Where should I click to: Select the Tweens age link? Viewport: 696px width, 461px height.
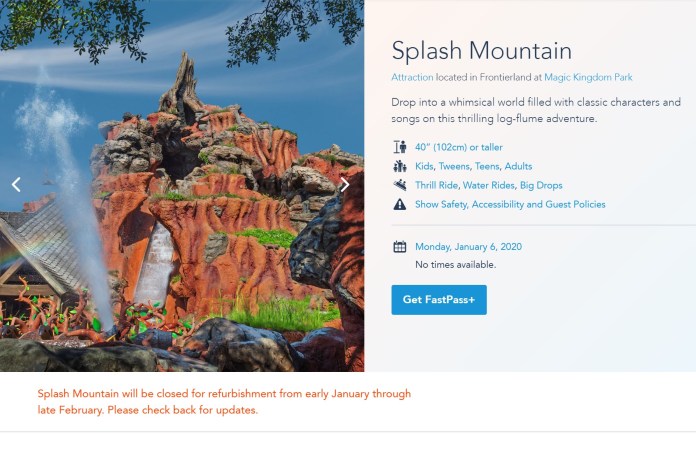point(460,166)
